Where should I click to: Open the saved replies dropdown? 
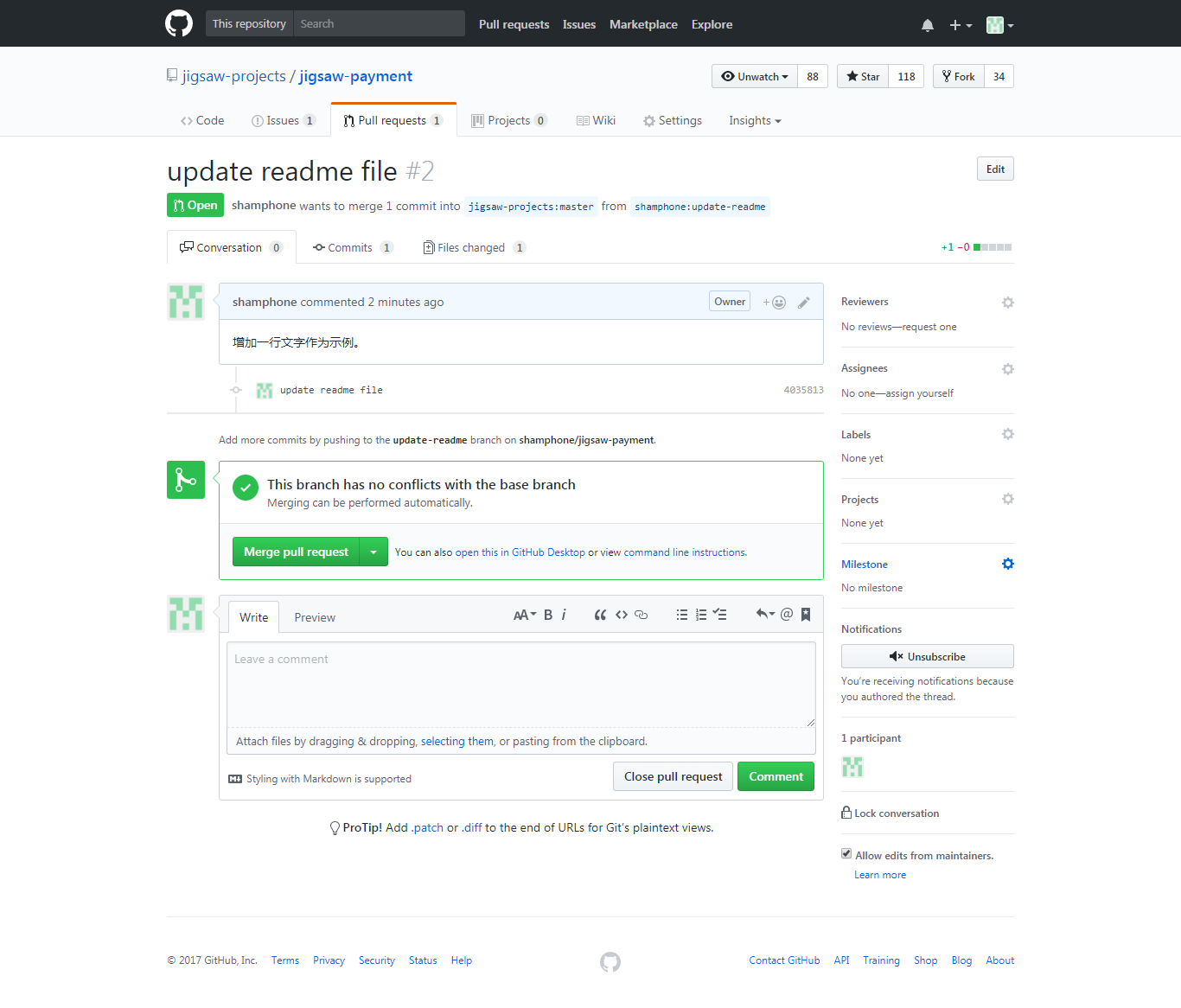pyautogui.click(x=765, y=615)
